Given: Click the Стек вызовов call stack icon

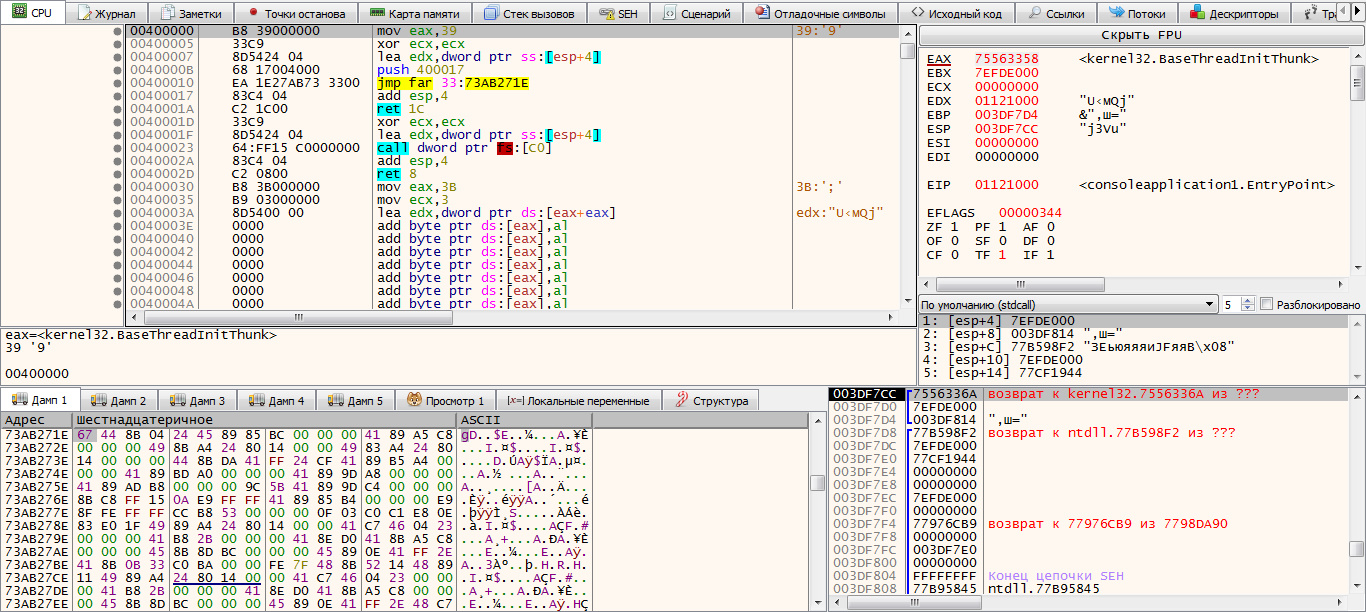Looking at the screenshot, I should tap(491, 14).
